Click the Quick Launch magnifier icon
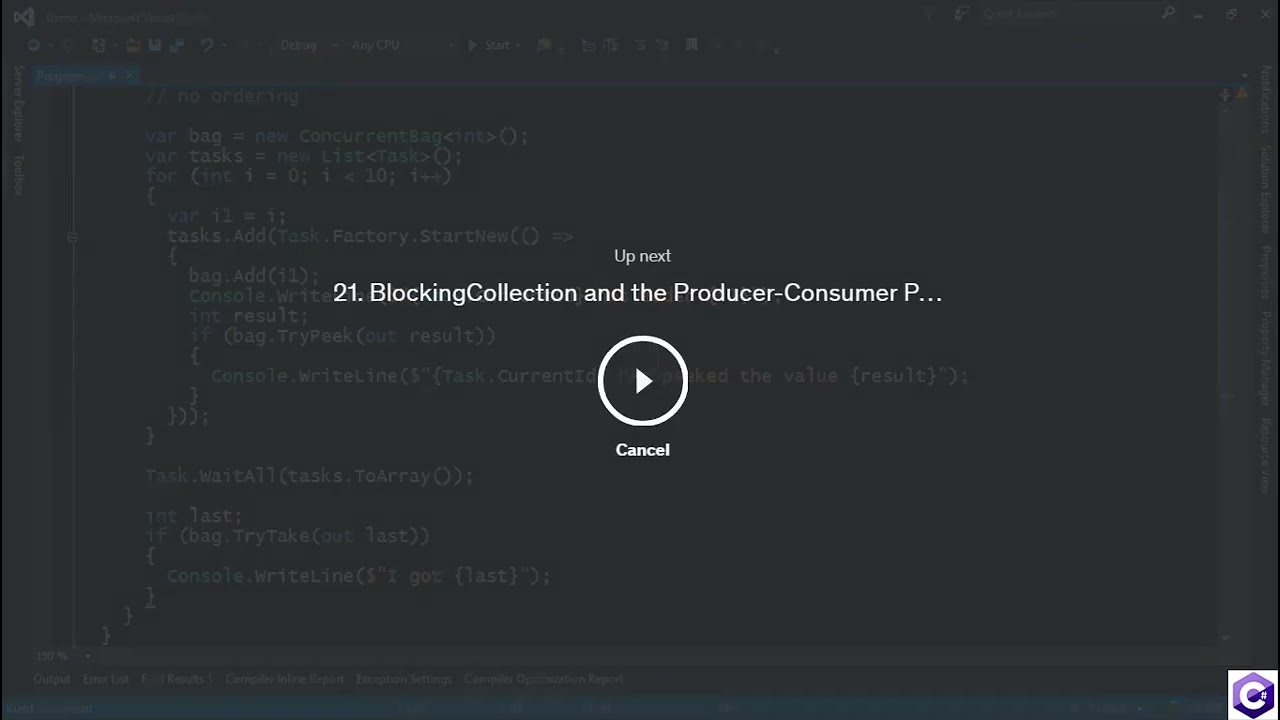The height and width of the screenshot is (720, 1280). (x=1167, y=14)
